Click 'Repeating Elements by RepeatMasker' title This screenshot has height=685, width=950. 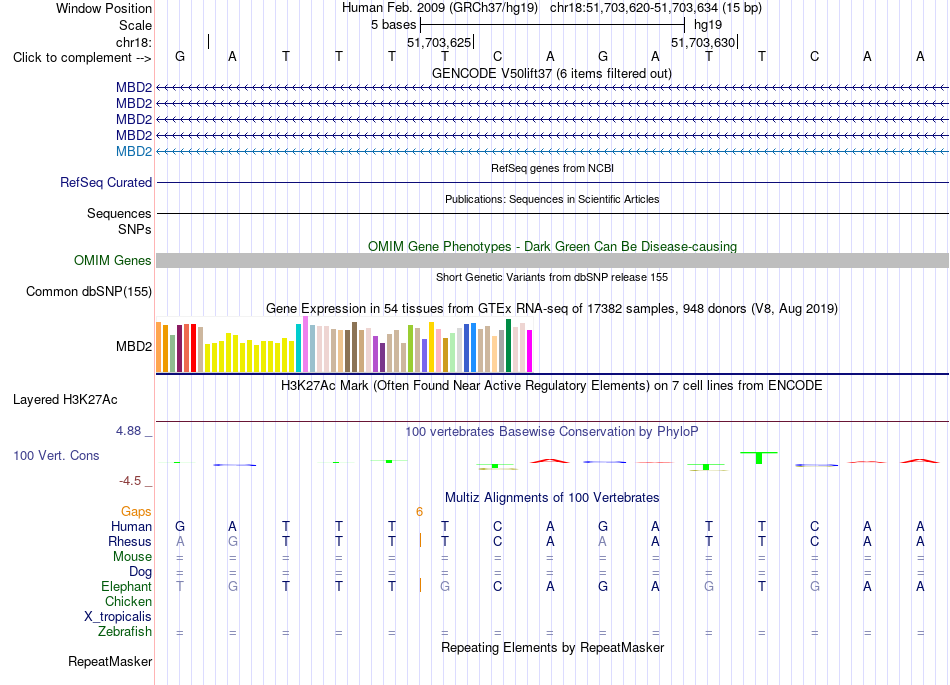[x=553, y=647]
